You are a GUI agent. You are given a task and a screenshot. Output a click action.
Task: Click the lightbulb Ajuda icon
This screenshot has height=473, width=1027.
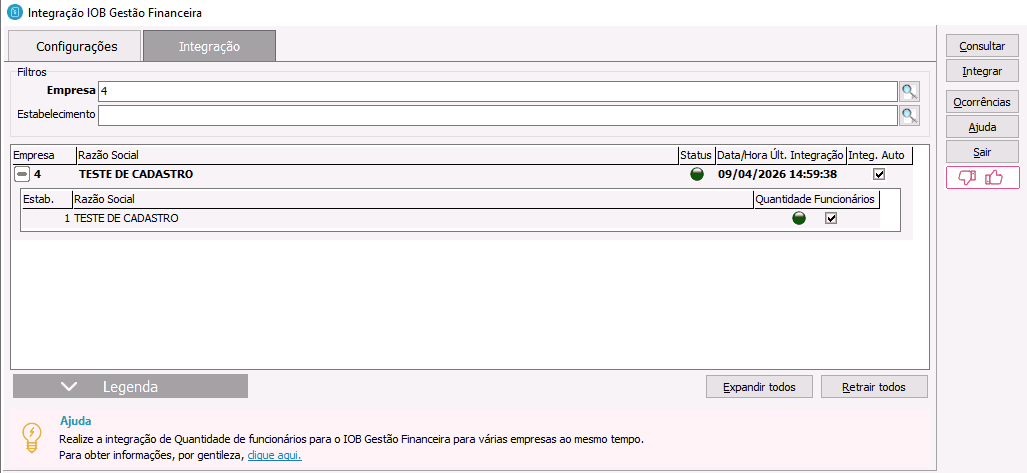coord(31,437)
